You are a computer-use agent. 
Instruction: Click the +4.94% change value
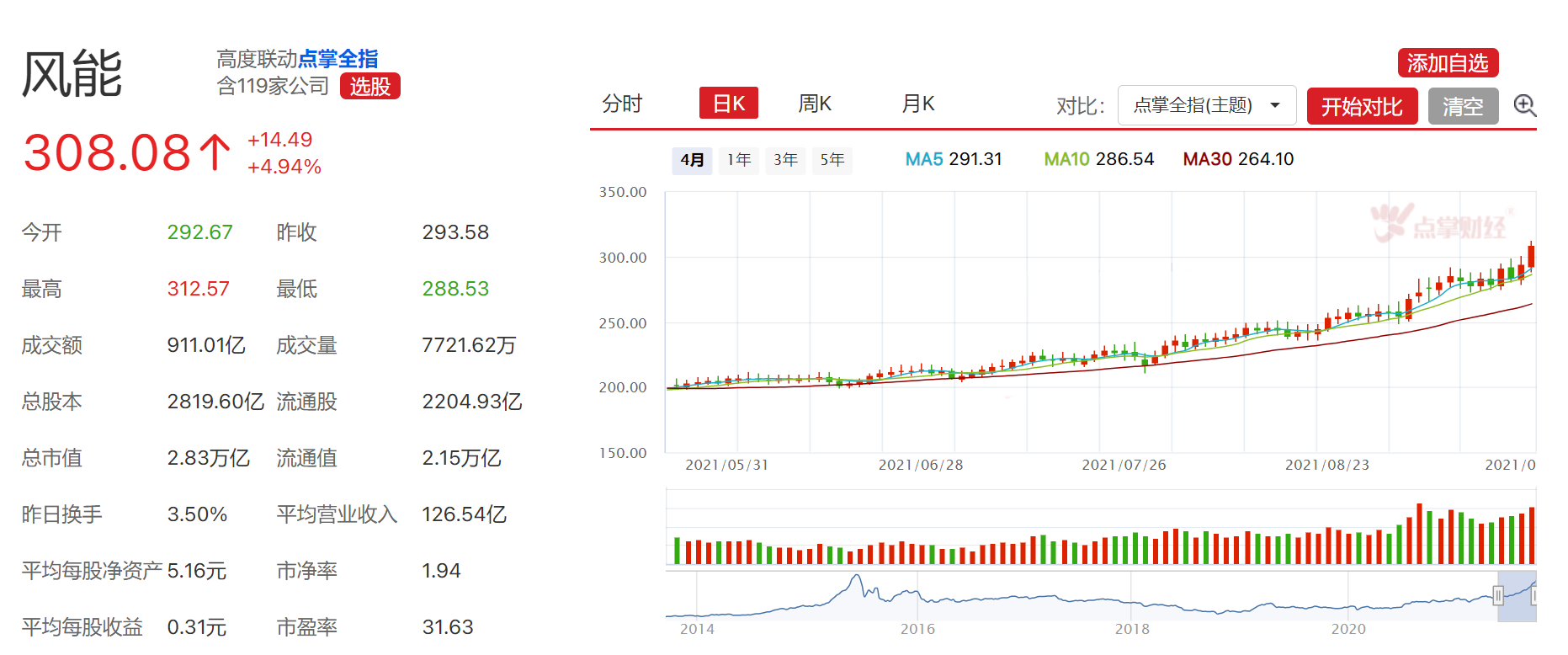pos(284,167)
